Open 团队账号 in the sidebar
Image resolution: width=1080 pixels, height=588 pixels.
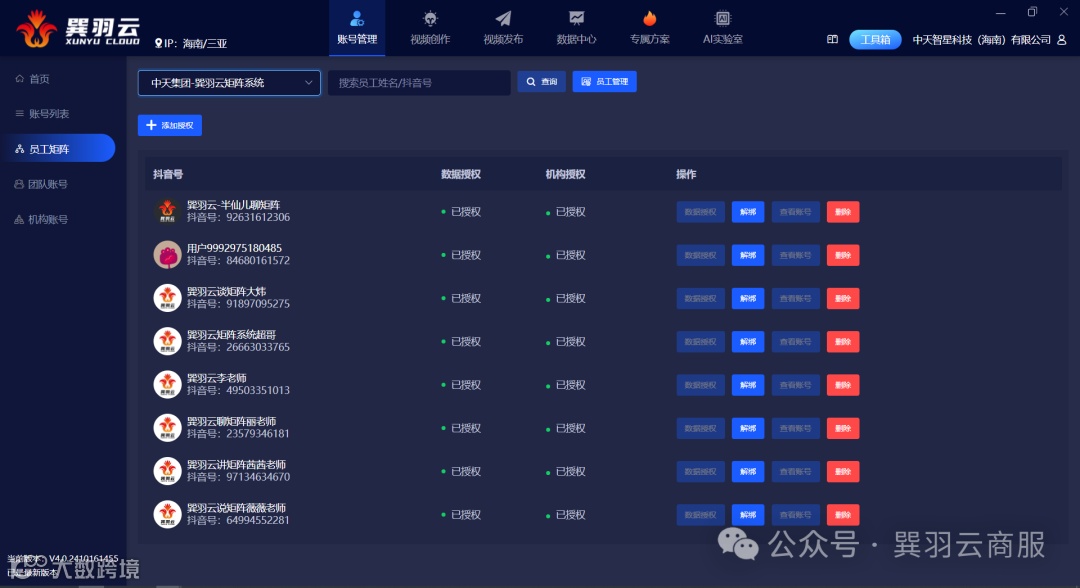click(x=41, y=184)
